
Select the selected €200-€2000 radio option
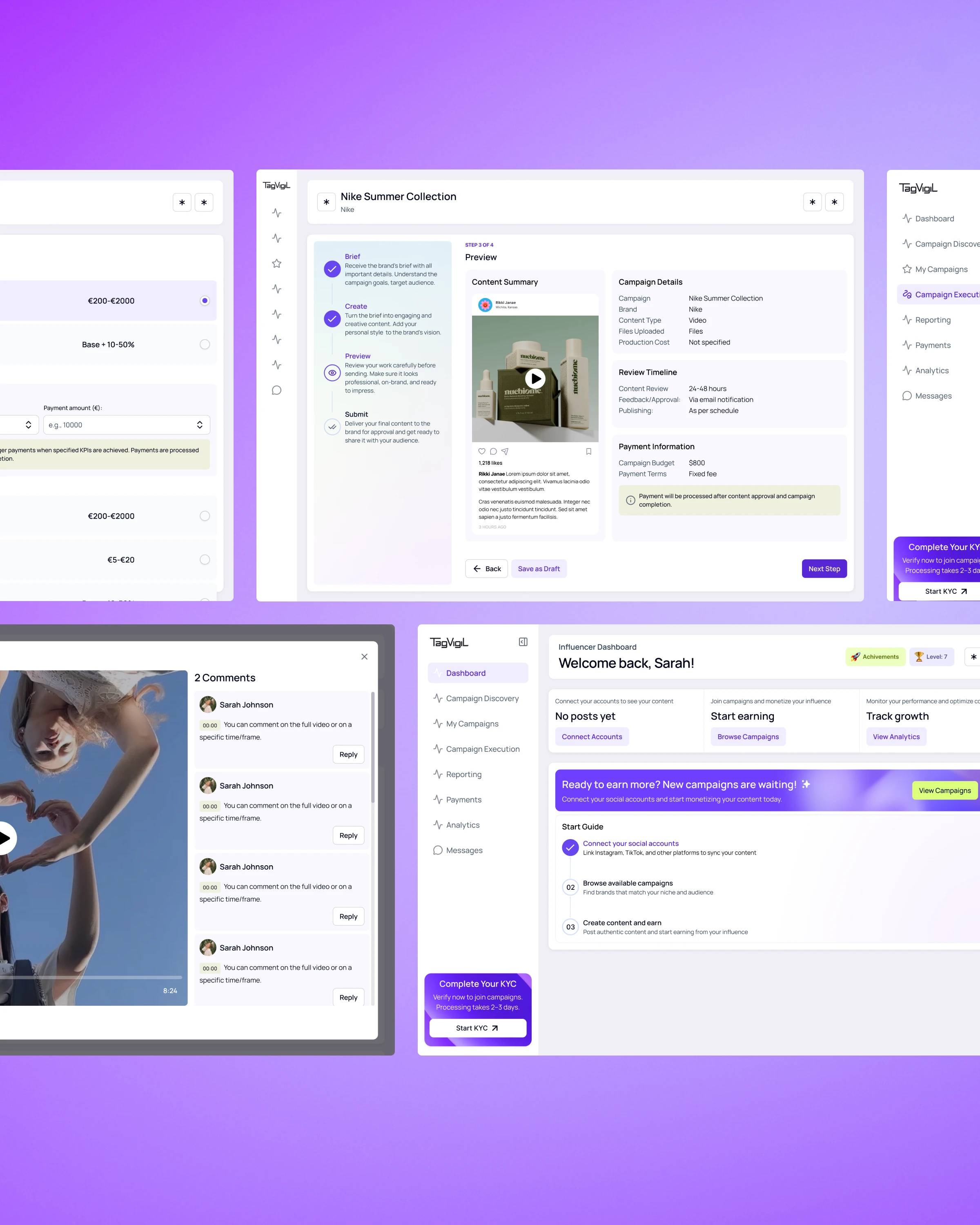tap(205, 301)
